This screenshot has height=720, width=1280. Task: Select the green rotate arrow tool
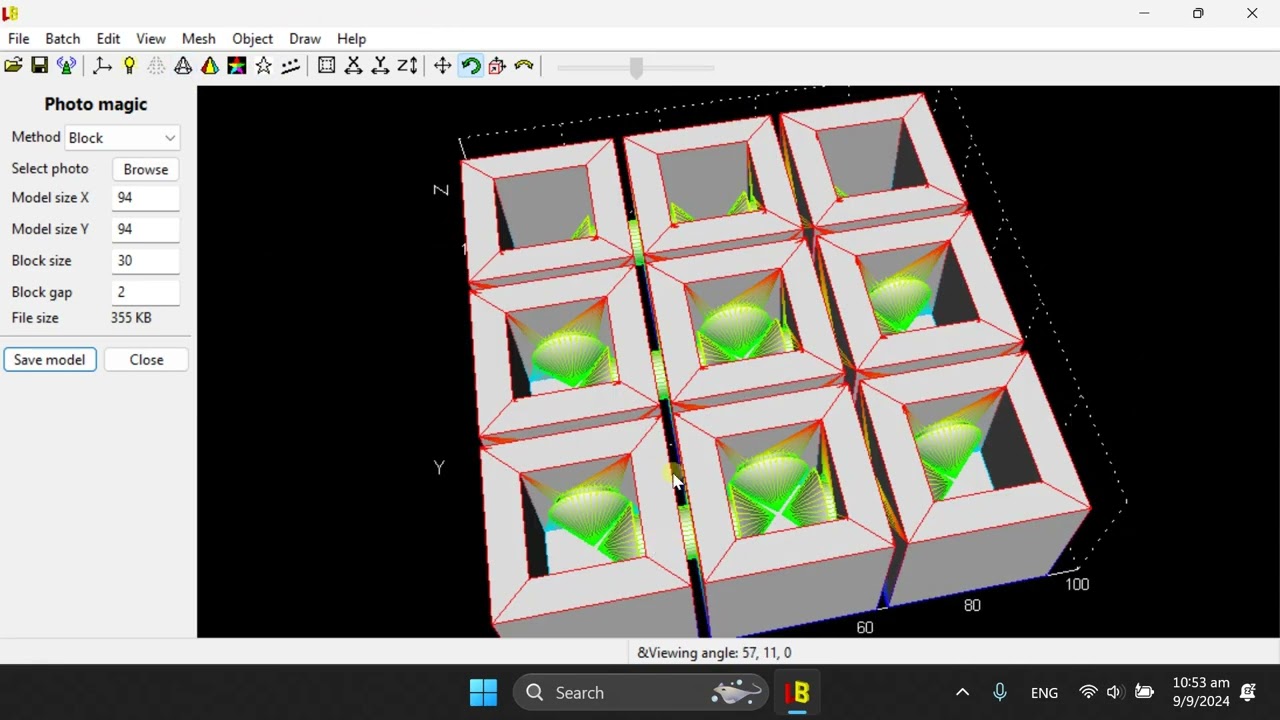(x=470, y=66)
